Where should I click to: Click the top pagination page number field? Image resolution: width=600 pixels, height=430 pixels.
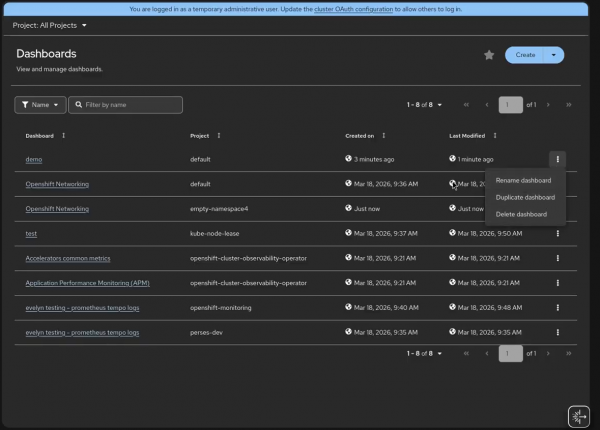point(510,105)
